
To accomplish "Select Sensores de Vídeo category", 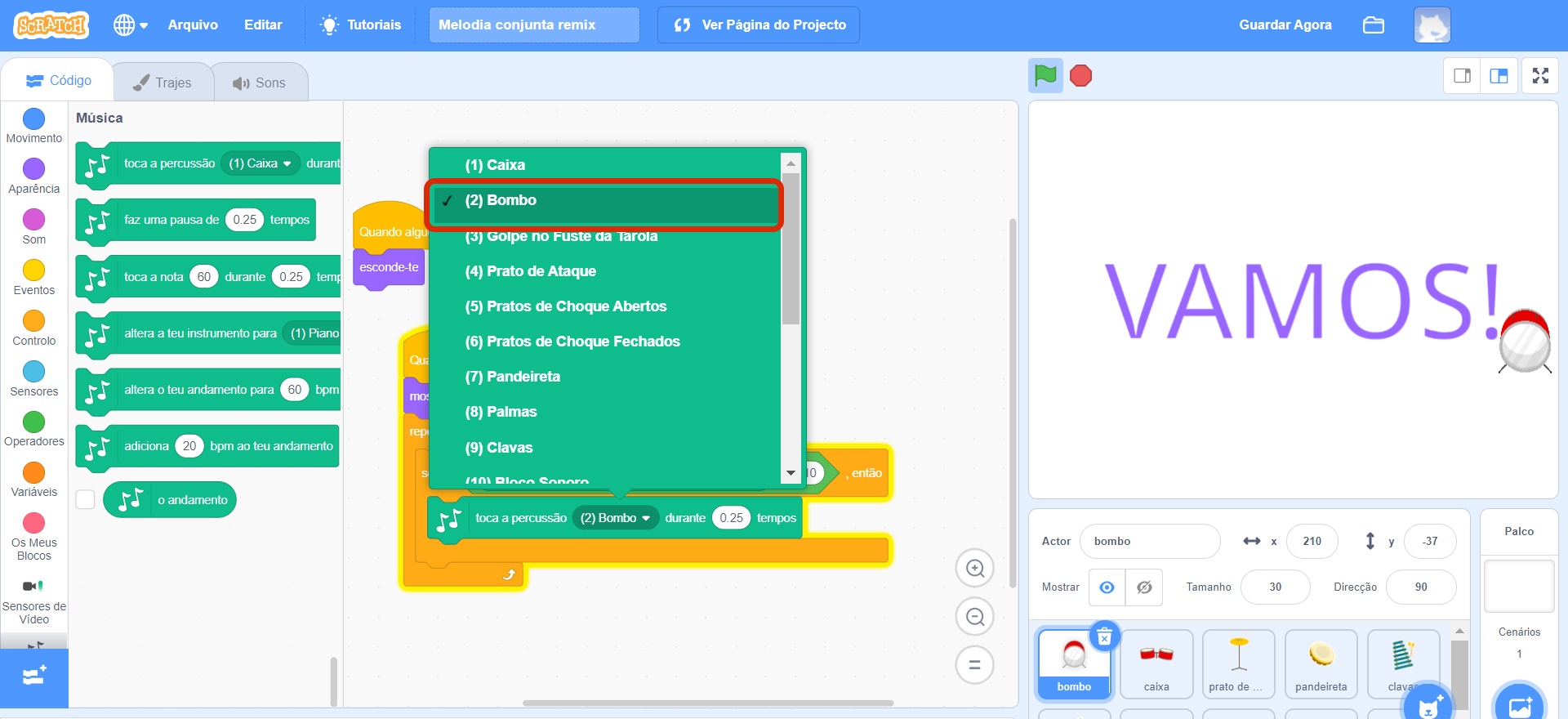I will click(34, 602).
